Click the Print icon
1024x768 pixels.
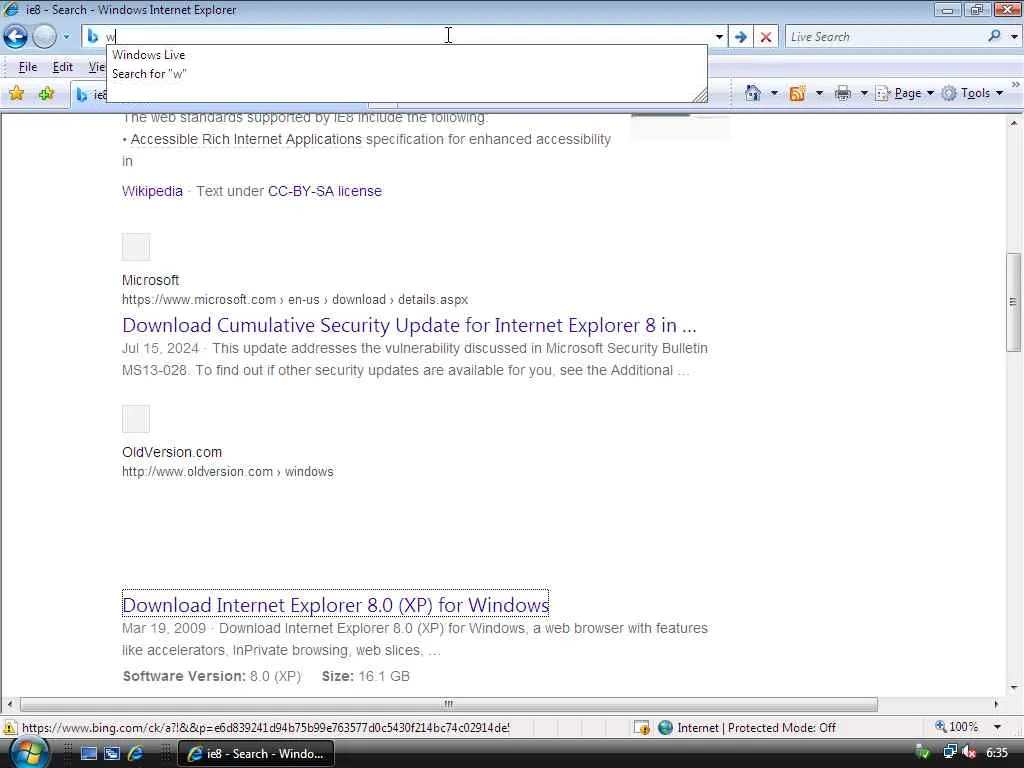click(x=843, y=93)
